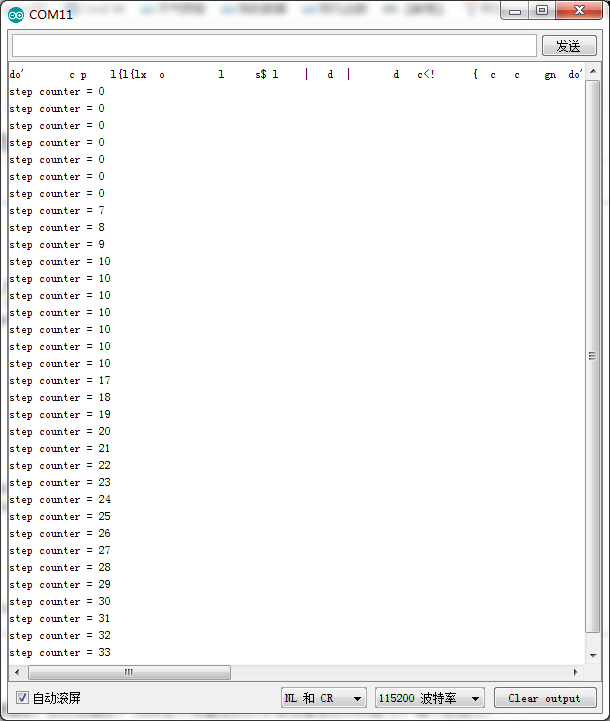Click the vertical scrollbar up arrow
Screen dimensions: 610x721
593,71
